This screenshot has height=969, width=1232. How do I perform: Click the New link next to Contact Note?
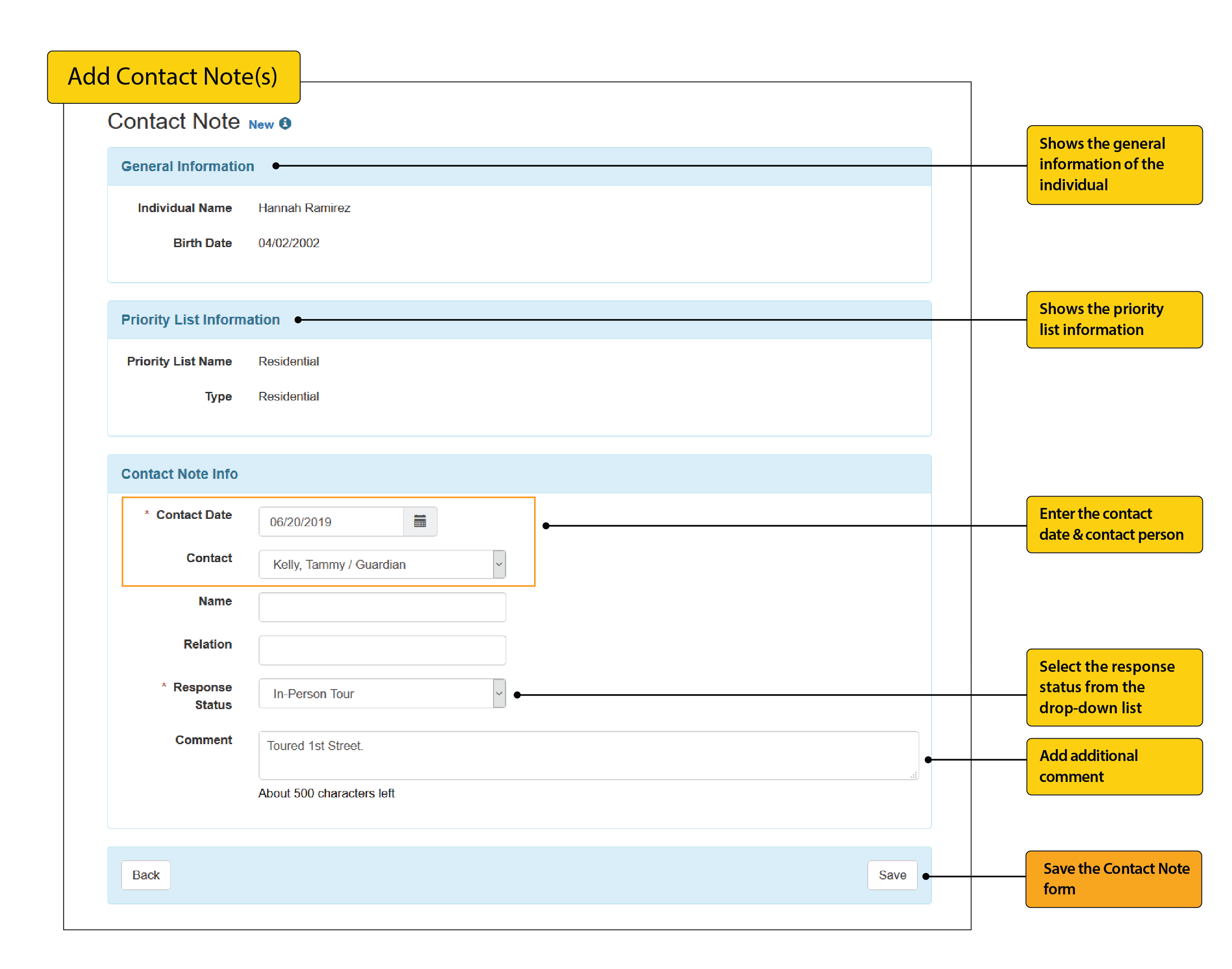pyautogui.click(x=261, y=124)
